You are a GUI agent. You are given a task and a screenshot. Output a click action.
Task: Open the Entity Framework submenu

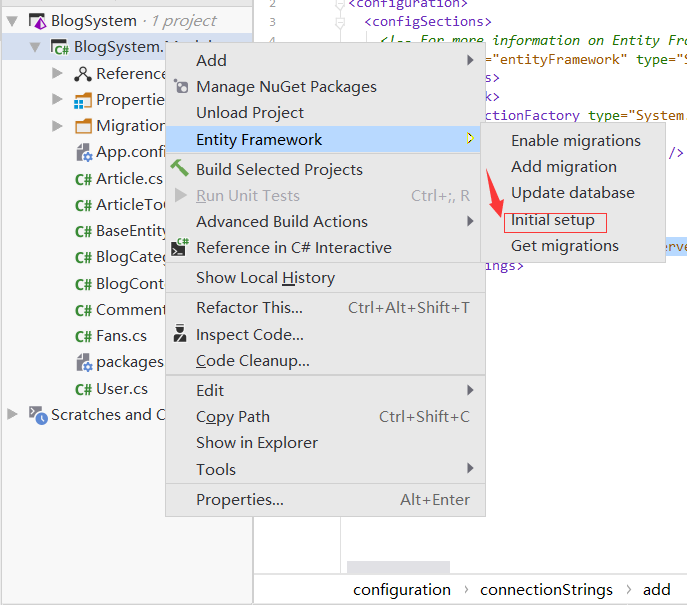click(323, 139)
